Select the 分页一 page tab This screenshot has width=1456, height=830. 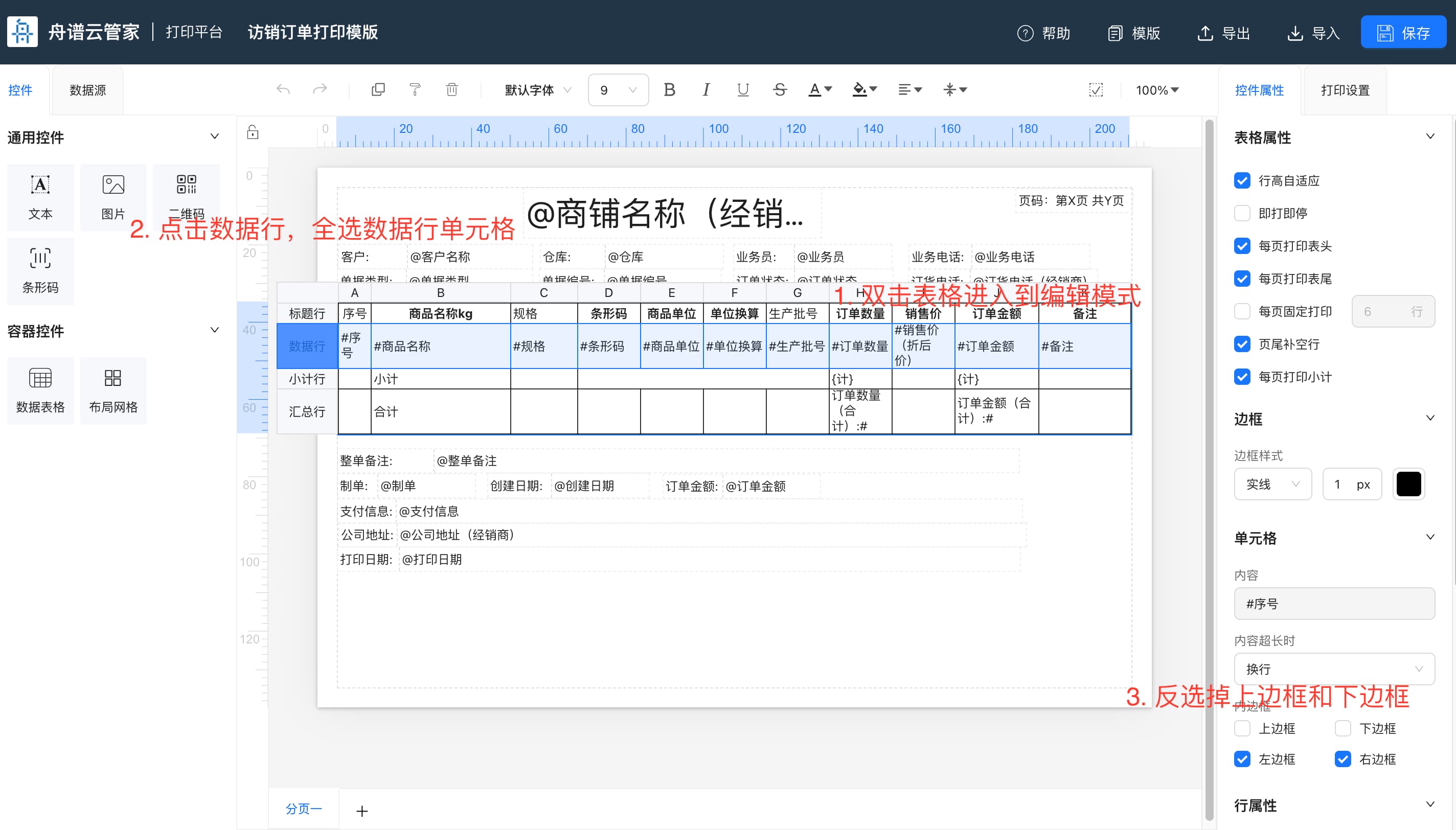(304, 809)
